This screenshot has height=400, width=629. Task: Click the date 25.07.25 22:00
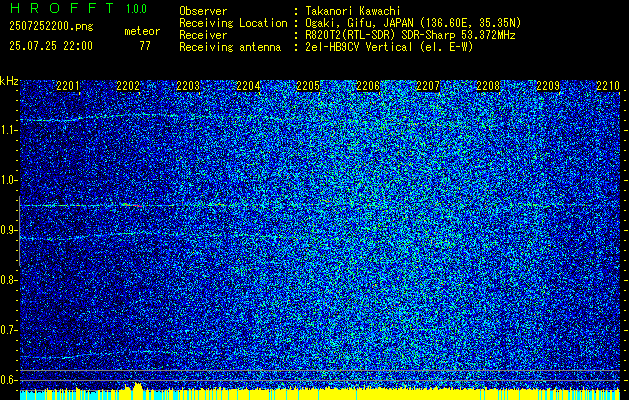(x=51, y=46)
